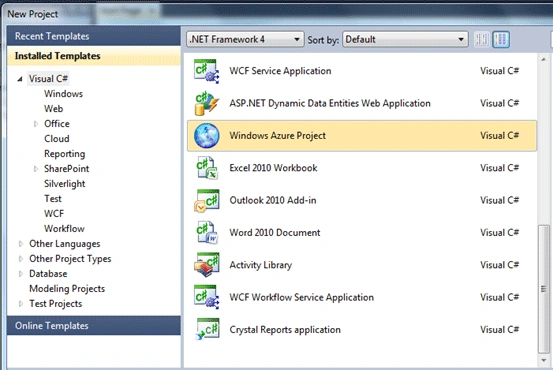The image size is (553, 370).
Task: Select the Reporting category
Action: click(65, 154)
